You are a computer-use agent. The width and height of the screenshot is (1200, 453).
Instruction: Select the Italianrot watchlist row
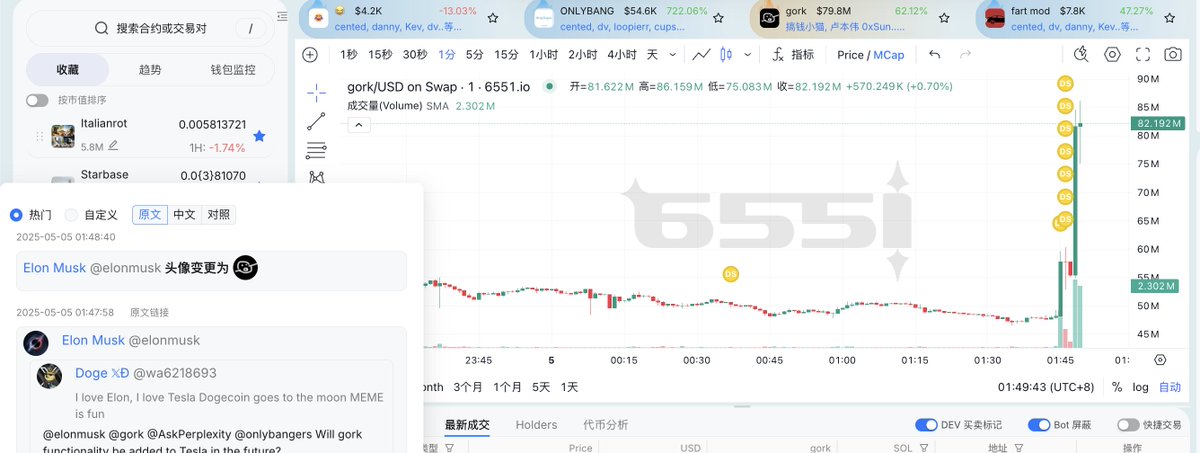[149, 135]
